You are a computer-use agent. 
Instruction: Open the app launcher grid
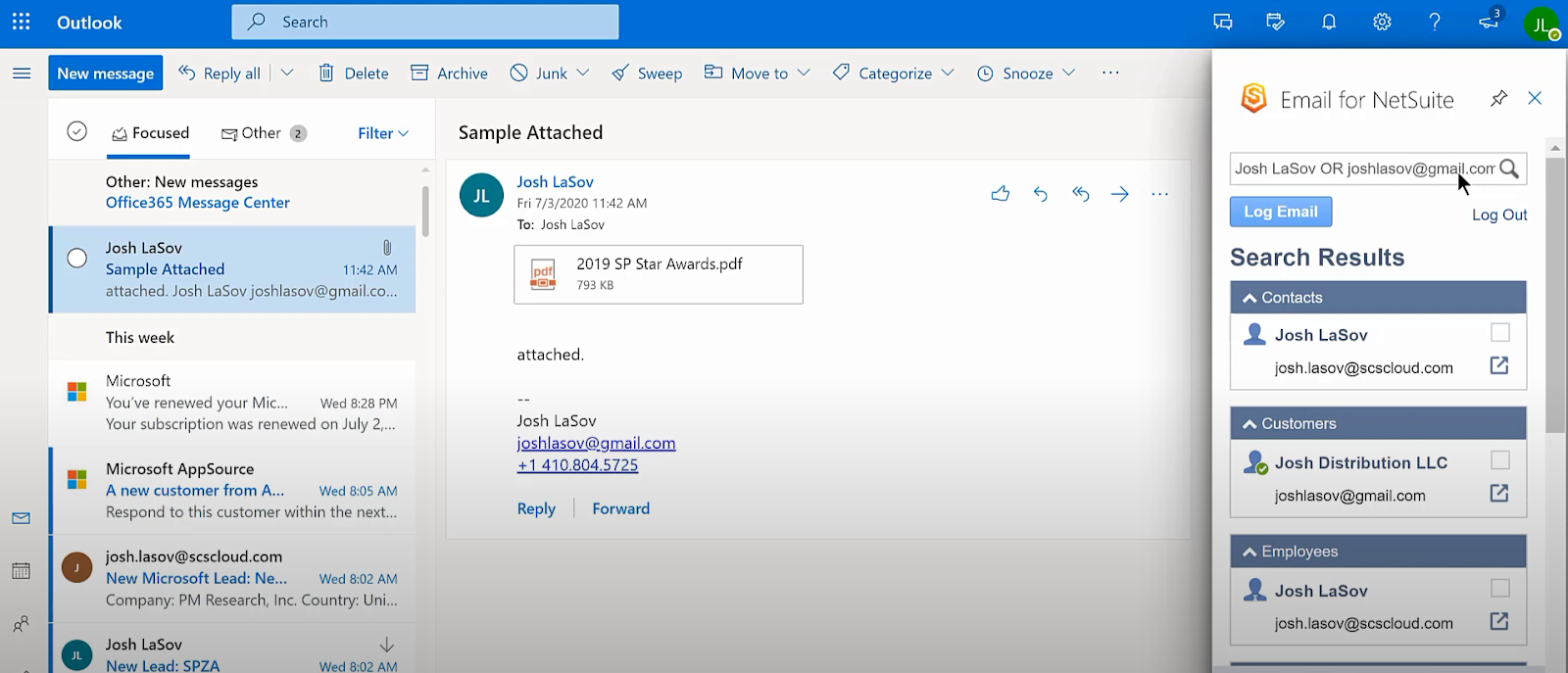click(21, 22)
